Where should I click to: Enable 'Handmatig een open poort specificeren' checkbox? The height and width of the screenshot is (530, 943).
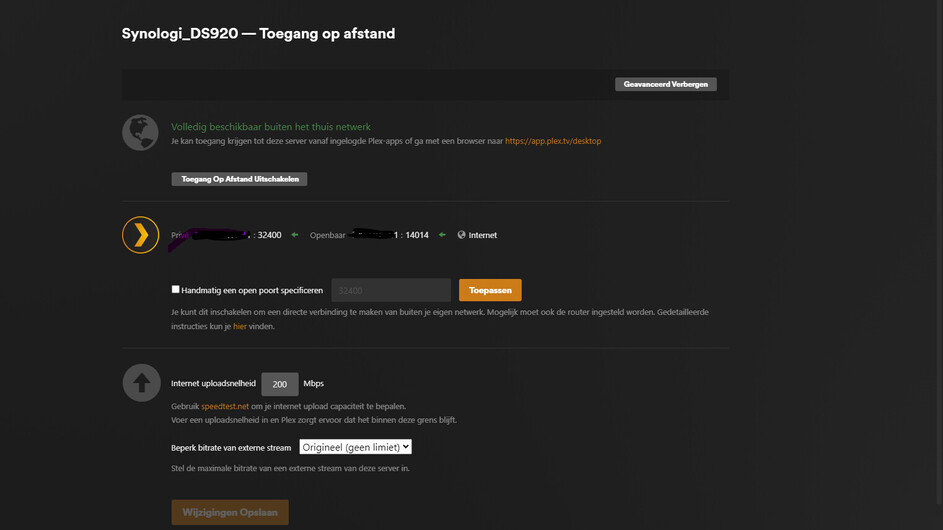(176, 289)
